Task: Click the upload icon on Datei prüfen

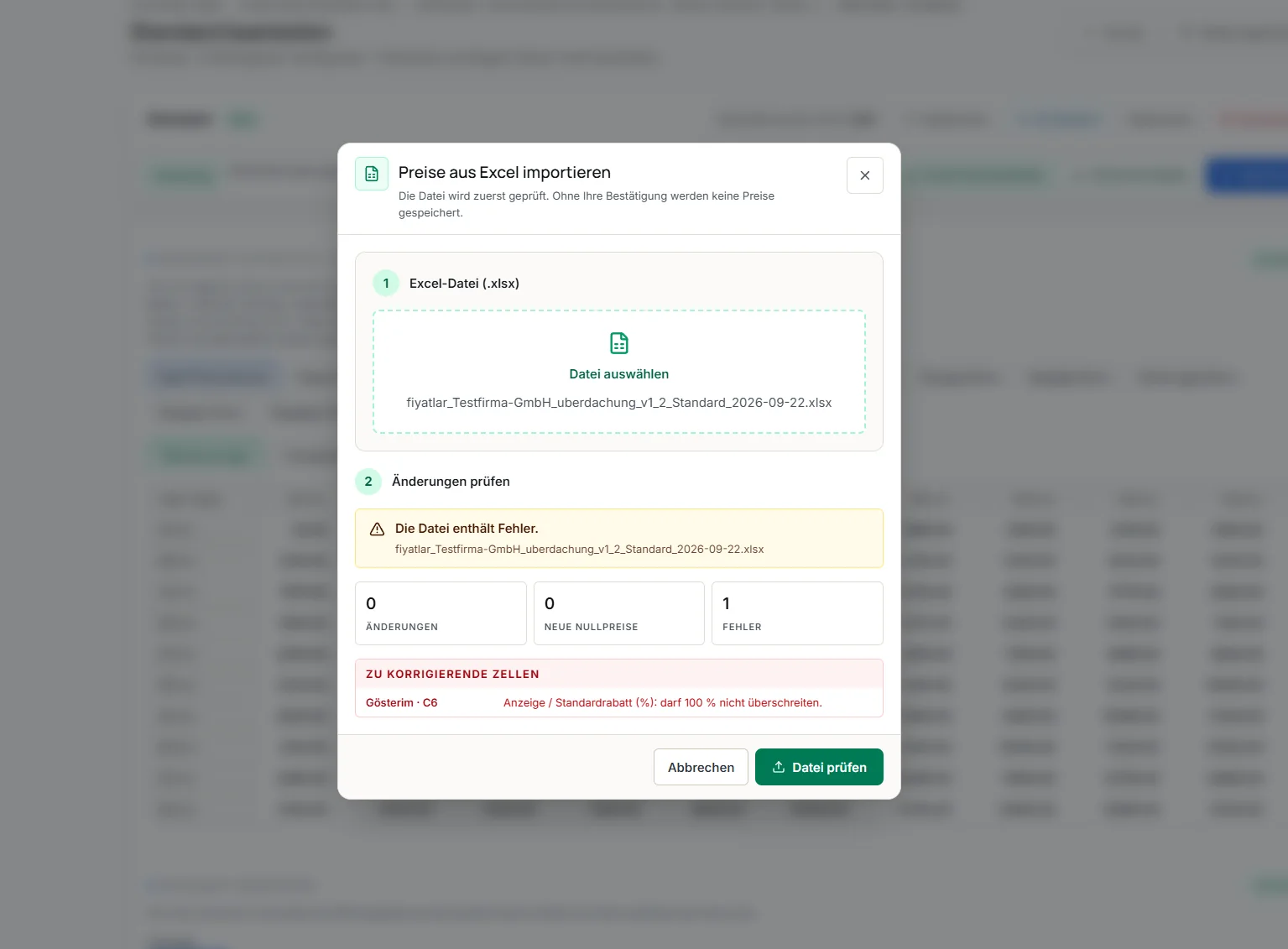Action: tap(779, 767)
